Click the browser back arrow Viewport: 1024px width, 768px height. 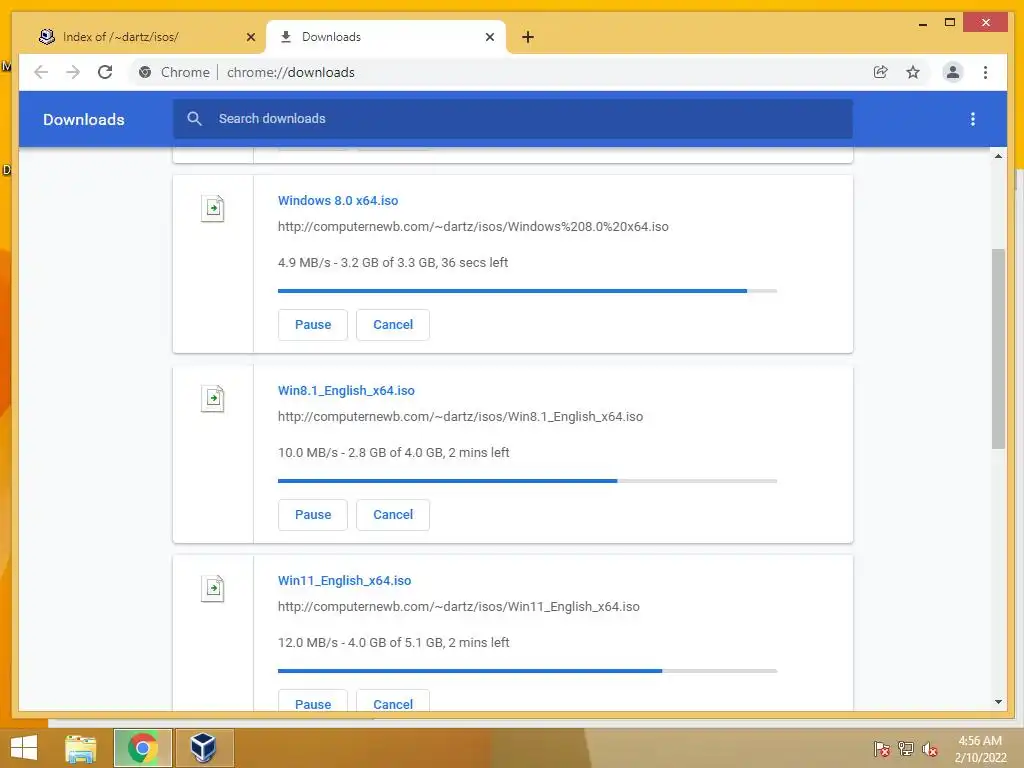(x=41, y=72)
